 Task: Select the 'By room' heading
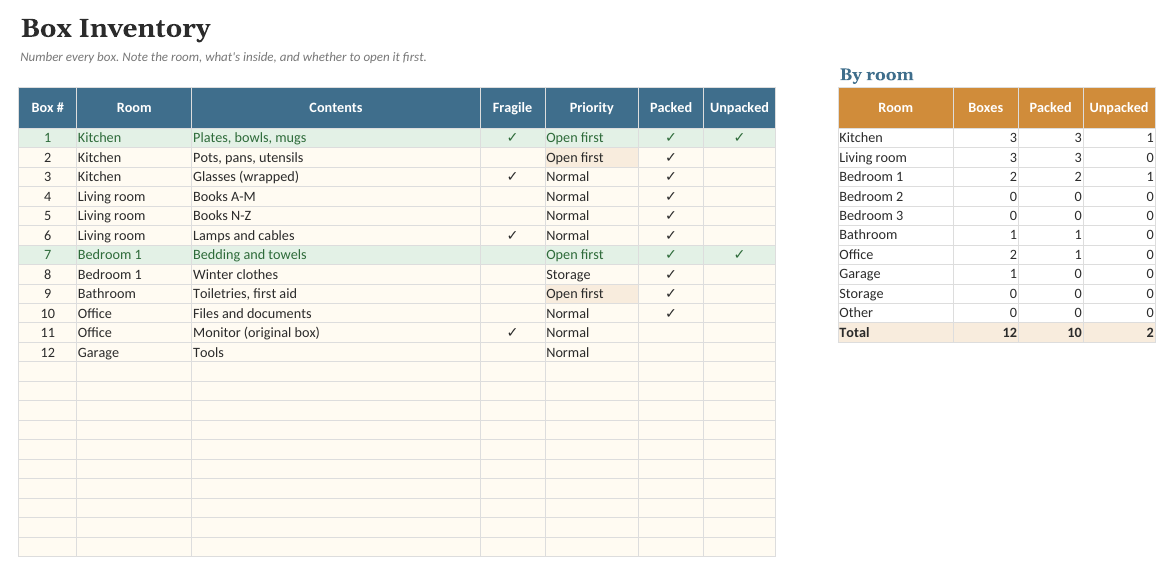[x=876, y=75]
